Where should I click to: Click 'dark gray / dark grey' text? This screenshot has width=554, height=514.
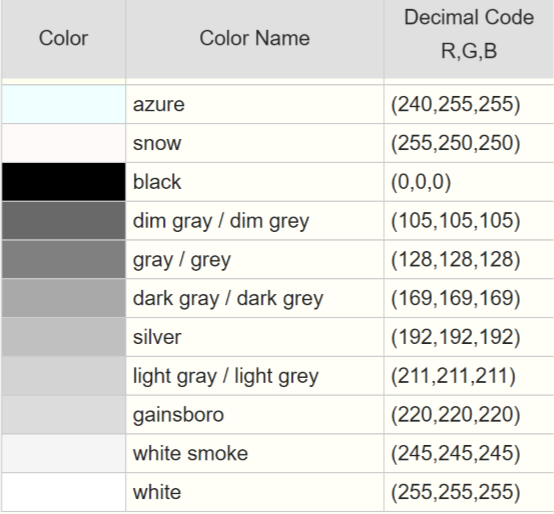228,299
